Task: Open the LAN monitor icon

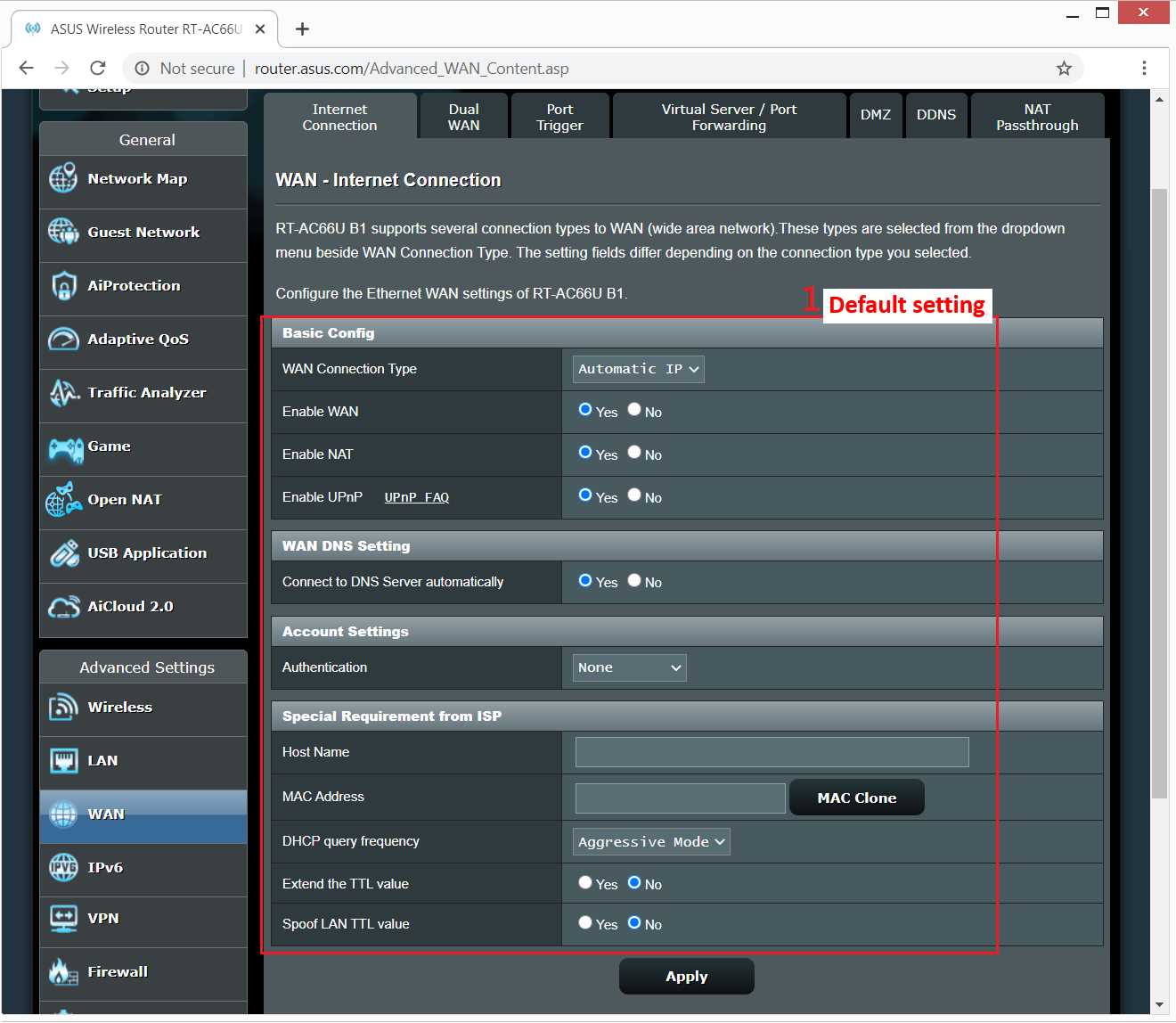Action: [x=63, y=760]
